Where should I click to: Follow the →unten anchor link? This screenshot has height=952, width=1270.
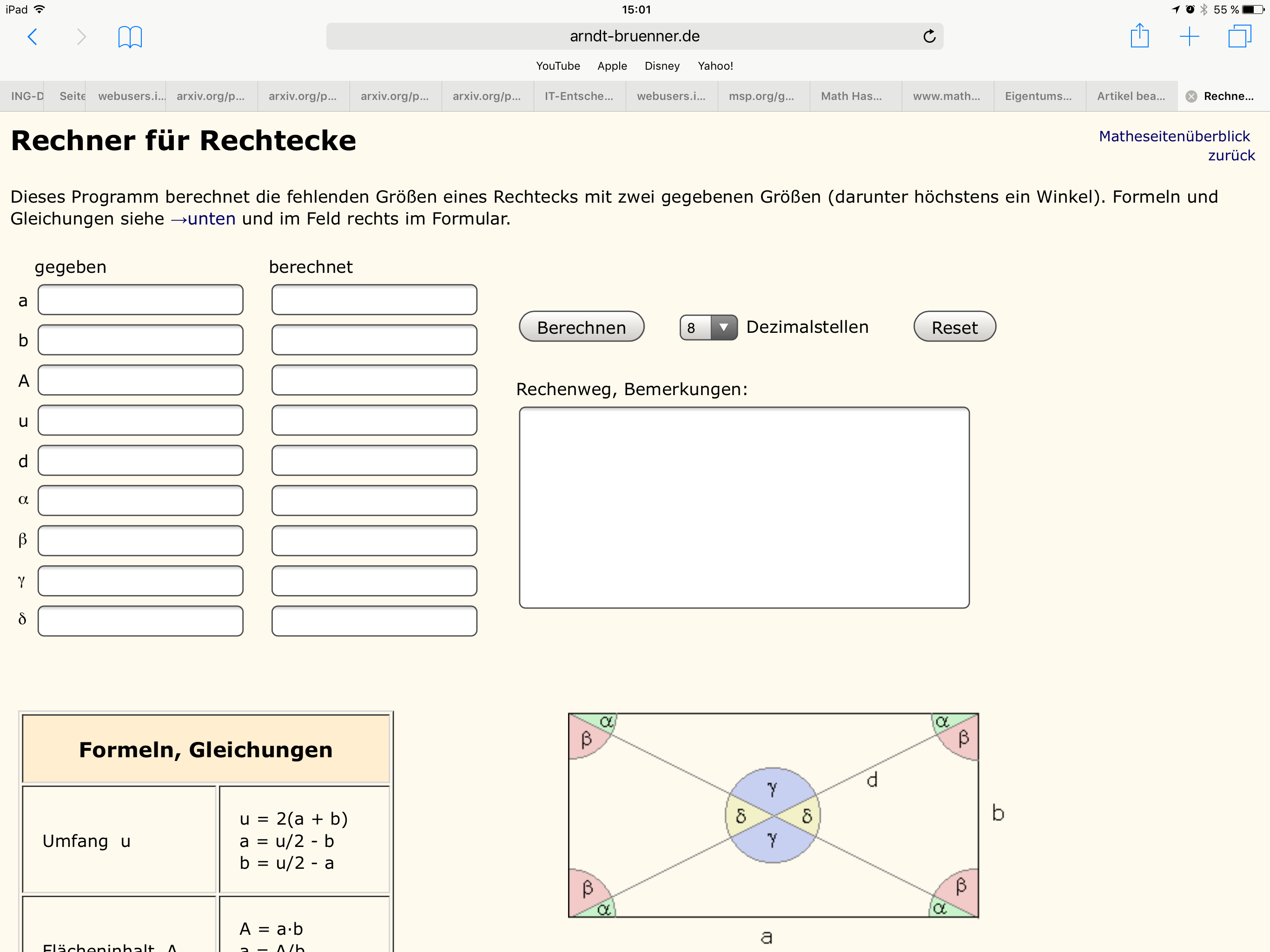tap(203, 219)
